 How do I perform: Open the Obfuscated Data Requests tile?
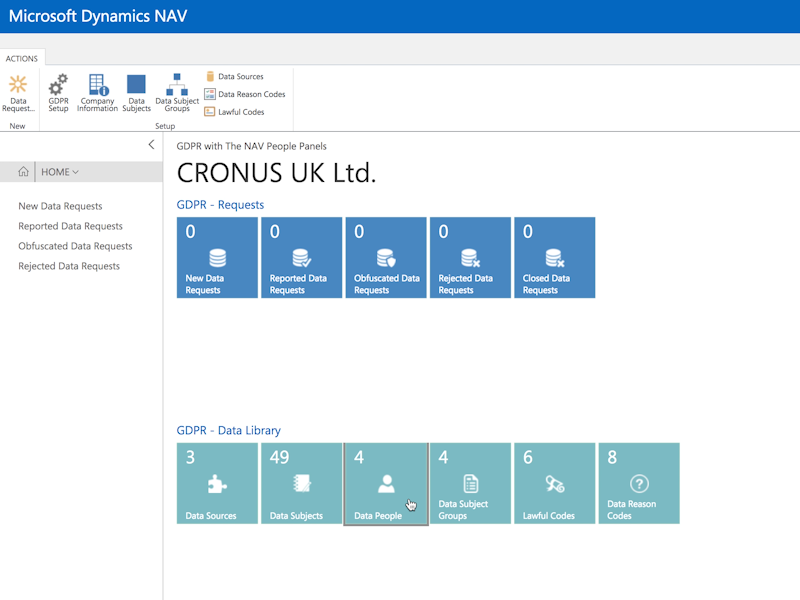coord(386,258)
